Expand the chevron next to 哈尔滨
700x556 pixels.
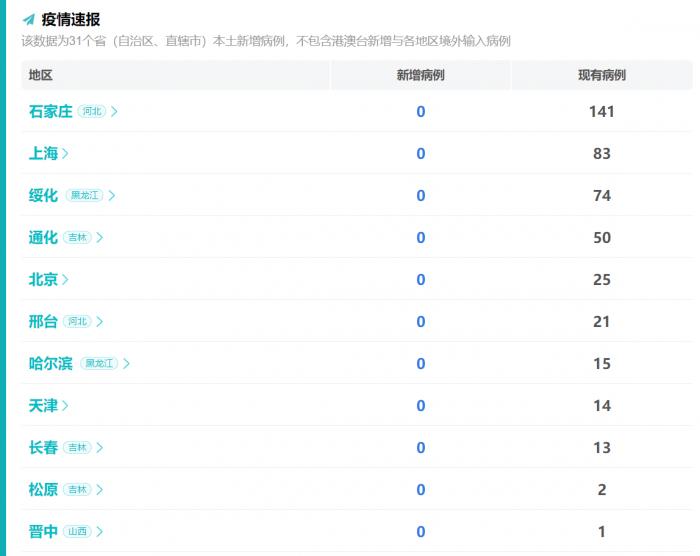point(126,363)
